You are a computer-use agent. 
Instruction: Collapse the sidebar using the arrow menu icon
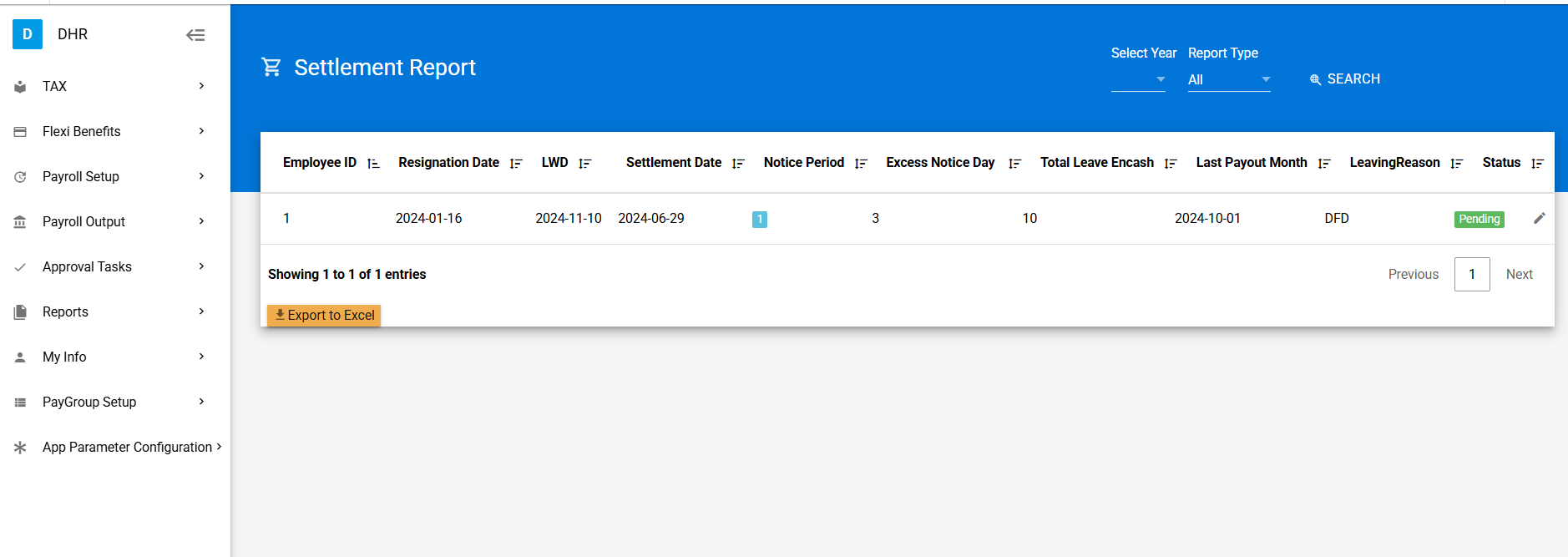[x=195, y=35]
